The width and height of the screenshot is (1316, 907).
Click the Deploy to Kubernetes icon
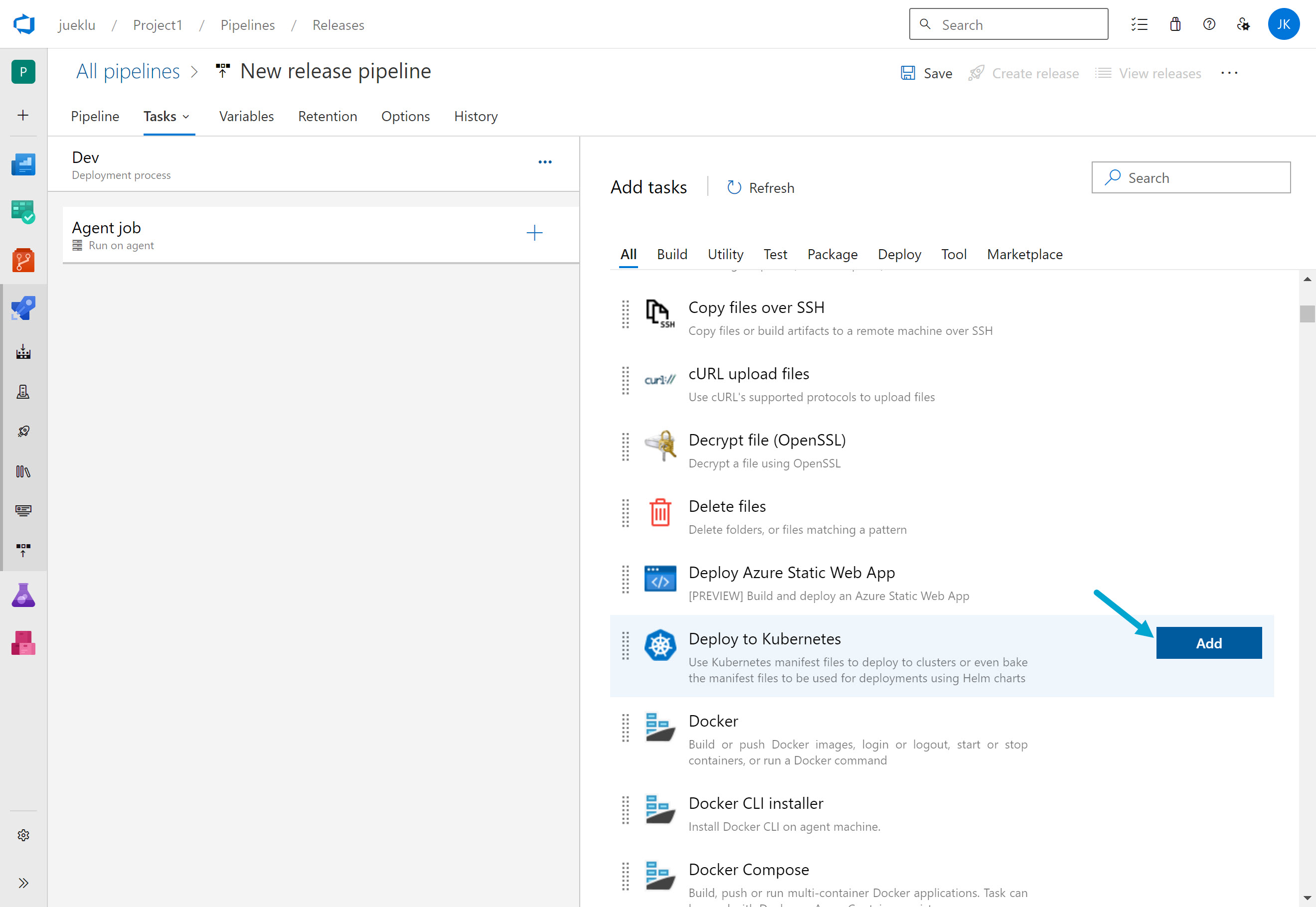[660, 645]
